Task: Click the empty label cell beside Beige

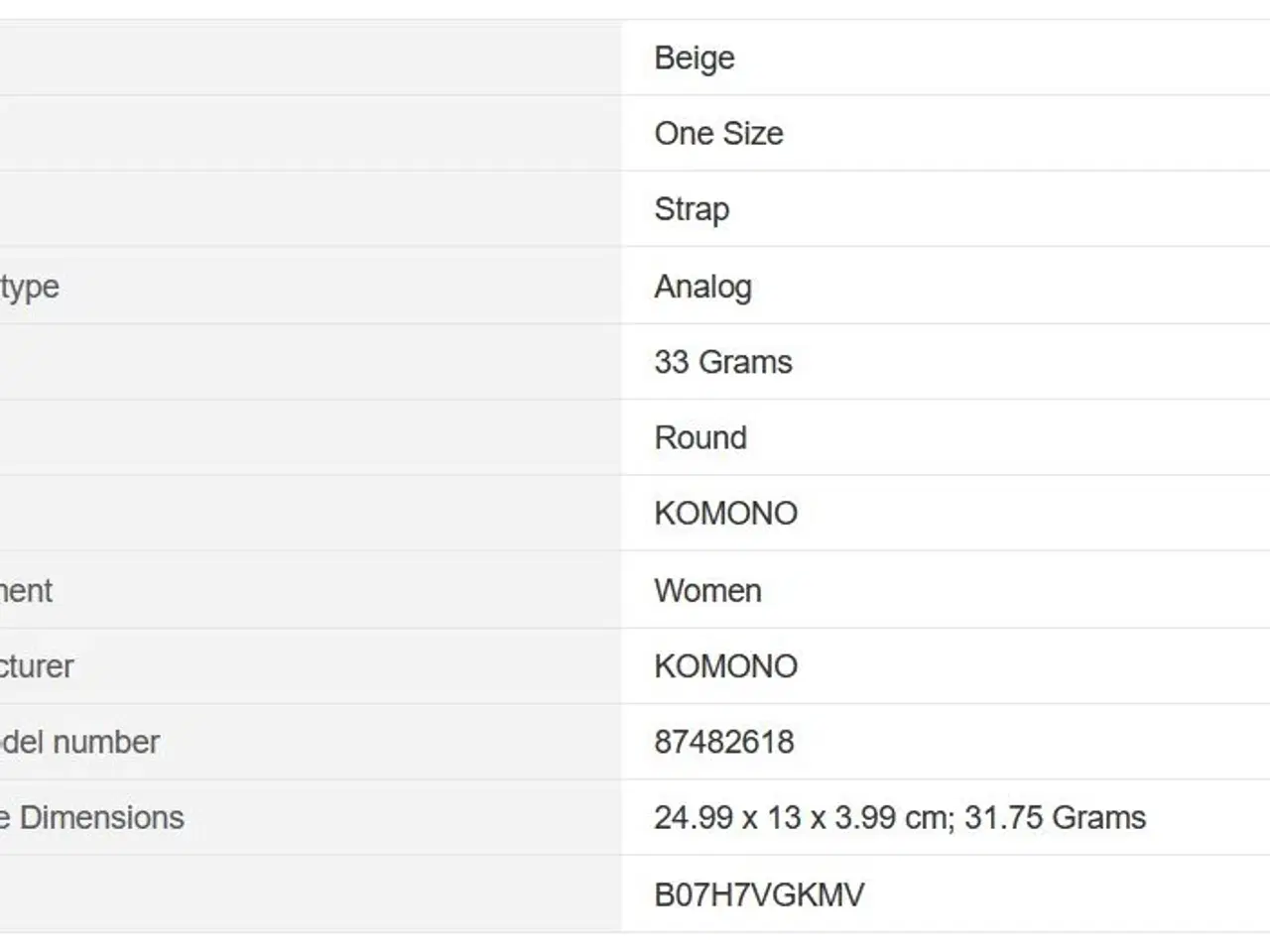Action: (311, 58)
